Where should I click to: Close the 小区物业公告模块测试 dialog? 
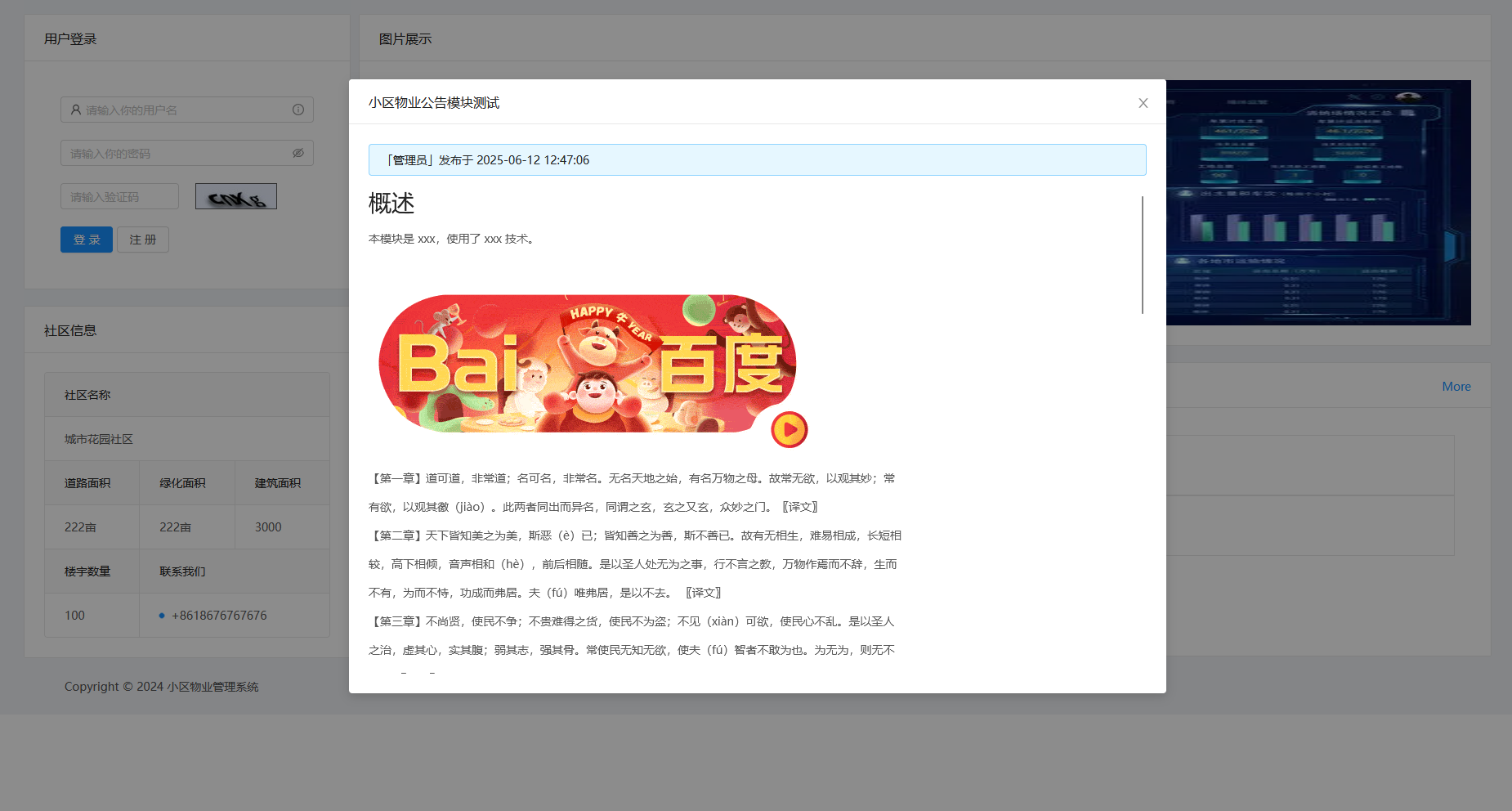pos(1143,103)
